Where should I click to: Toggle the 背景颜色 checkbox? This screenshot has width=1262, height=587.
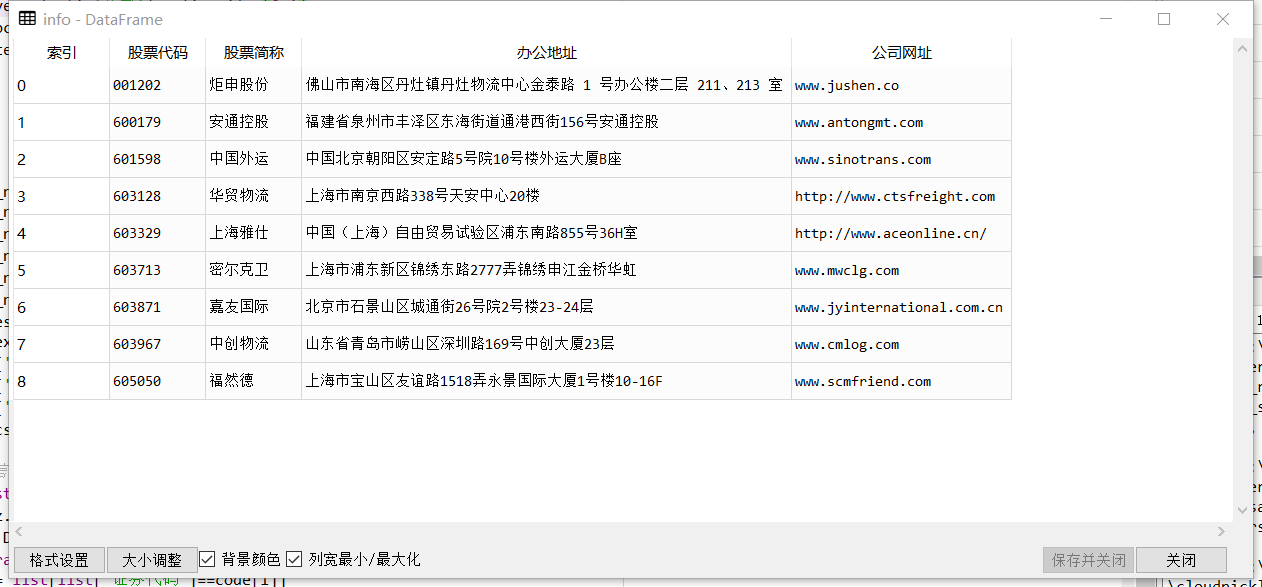tap(208, 559)
